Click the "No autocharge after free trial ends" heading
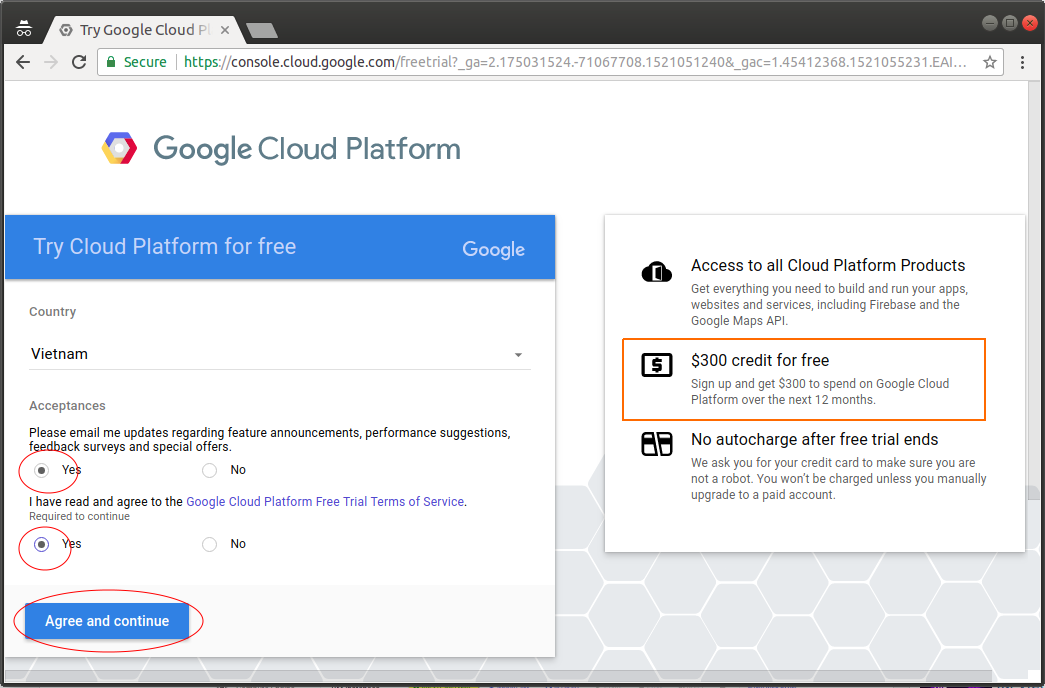The height and width of the screenshot is (688, 1045). point(814,439)
